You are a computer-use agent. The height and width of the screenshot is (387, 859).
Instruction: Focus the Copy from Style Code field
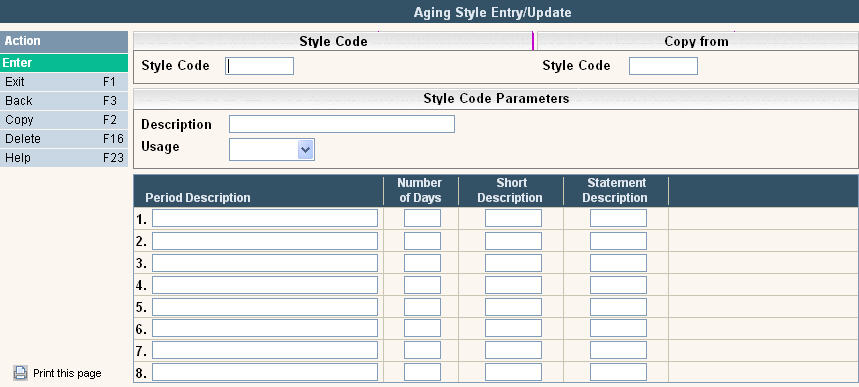click(663, 66)
